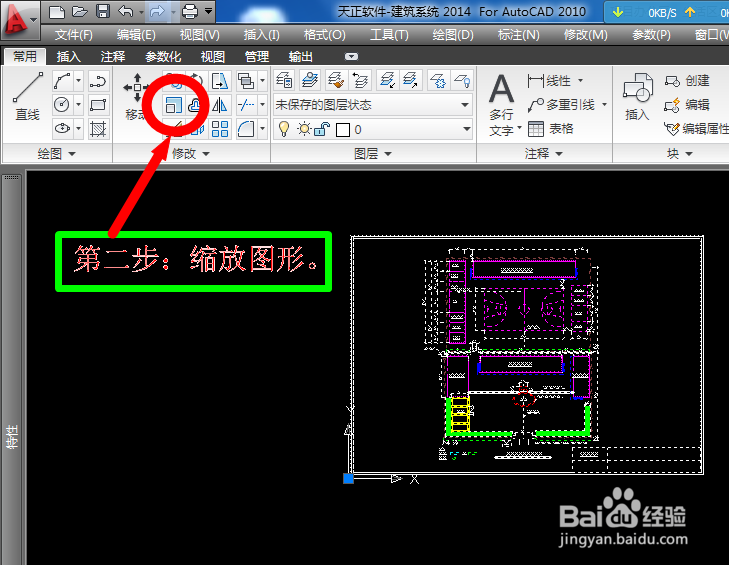Click the Layer Isolate icon
This screenshot has height=565, width=729.
pos(387,80)
